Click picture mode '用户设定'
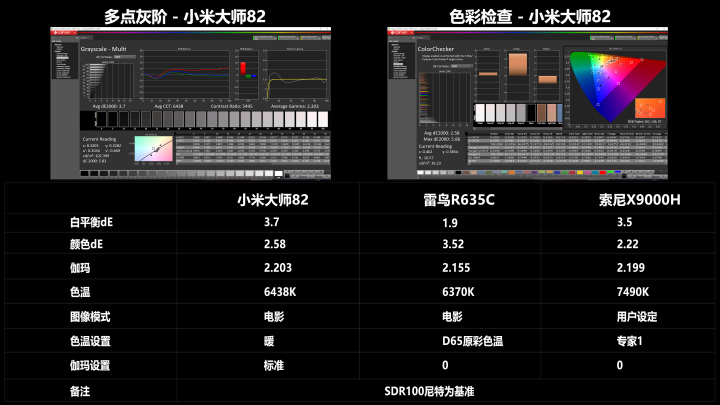Screen dimensions: 720x405 pos(636,317)
